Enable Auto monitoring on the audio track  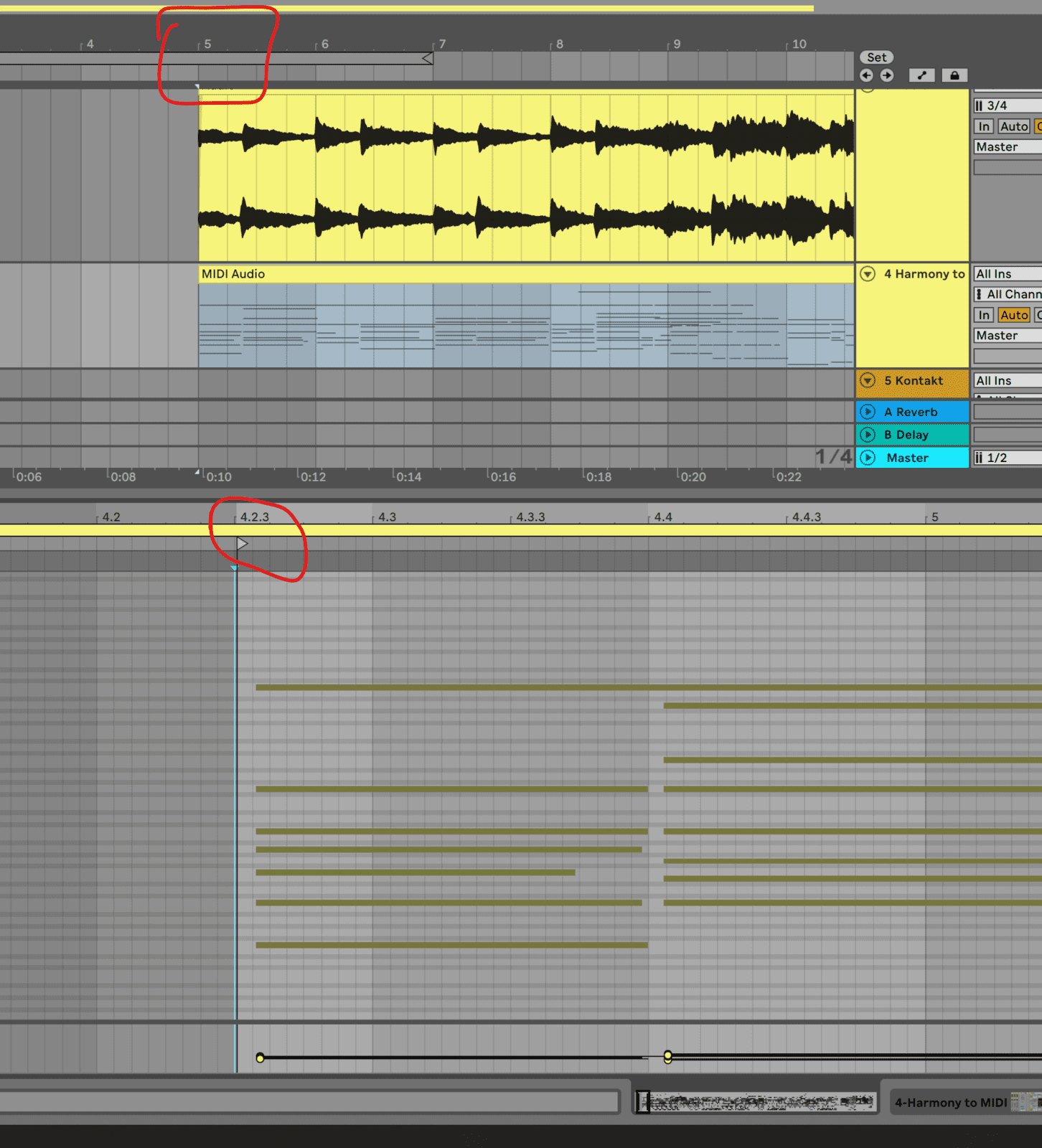coord(1013,126)
